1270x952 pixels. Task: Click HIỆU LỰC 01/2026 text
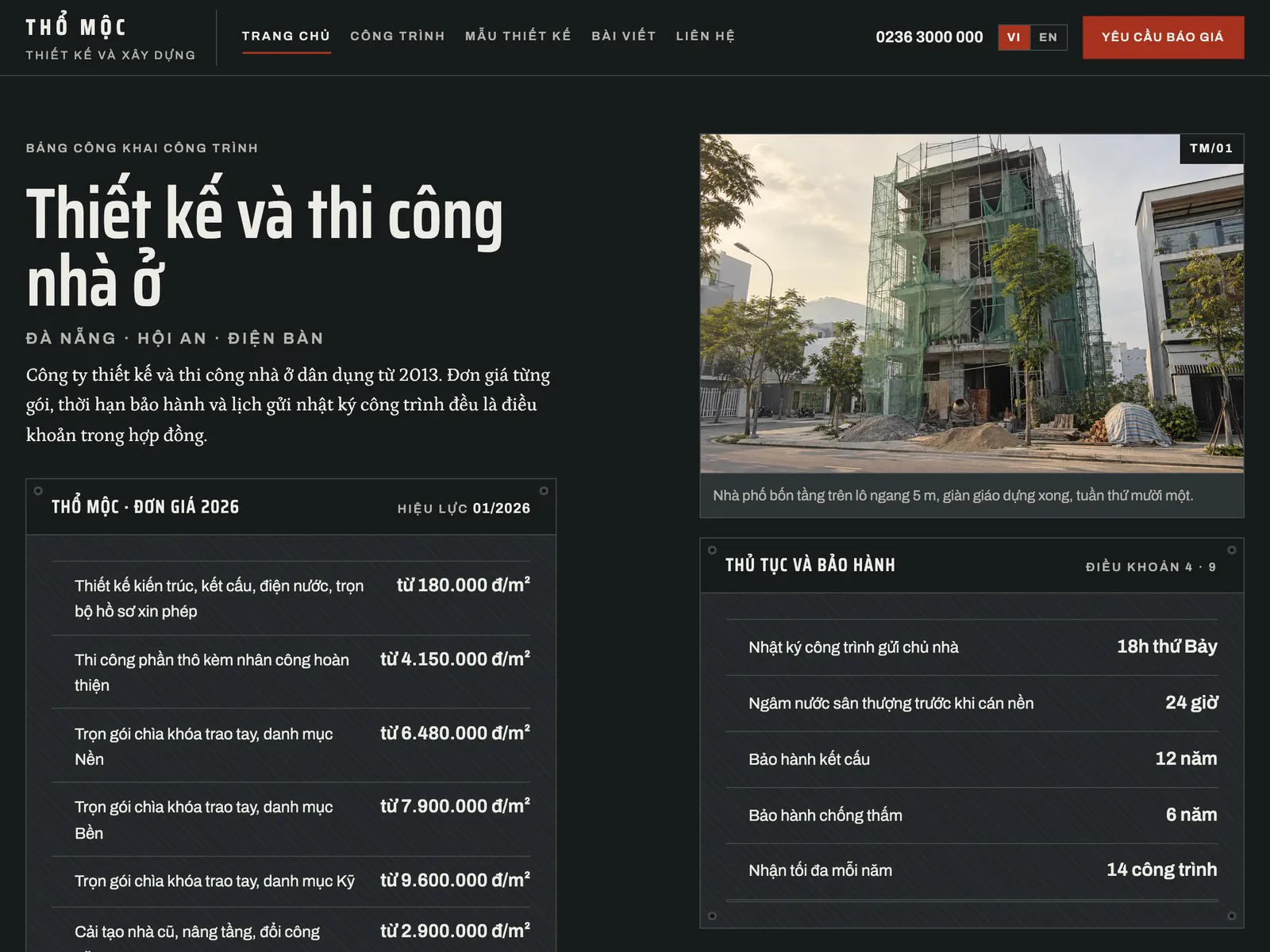pos(464,509)
